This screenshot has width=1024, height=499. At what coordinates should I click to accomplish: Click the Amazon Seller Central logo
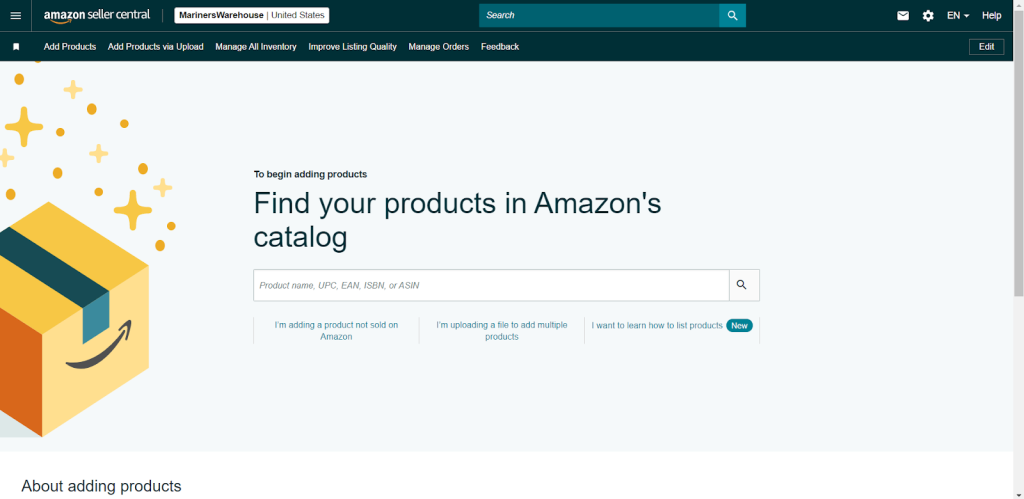(x=97, y=16)
